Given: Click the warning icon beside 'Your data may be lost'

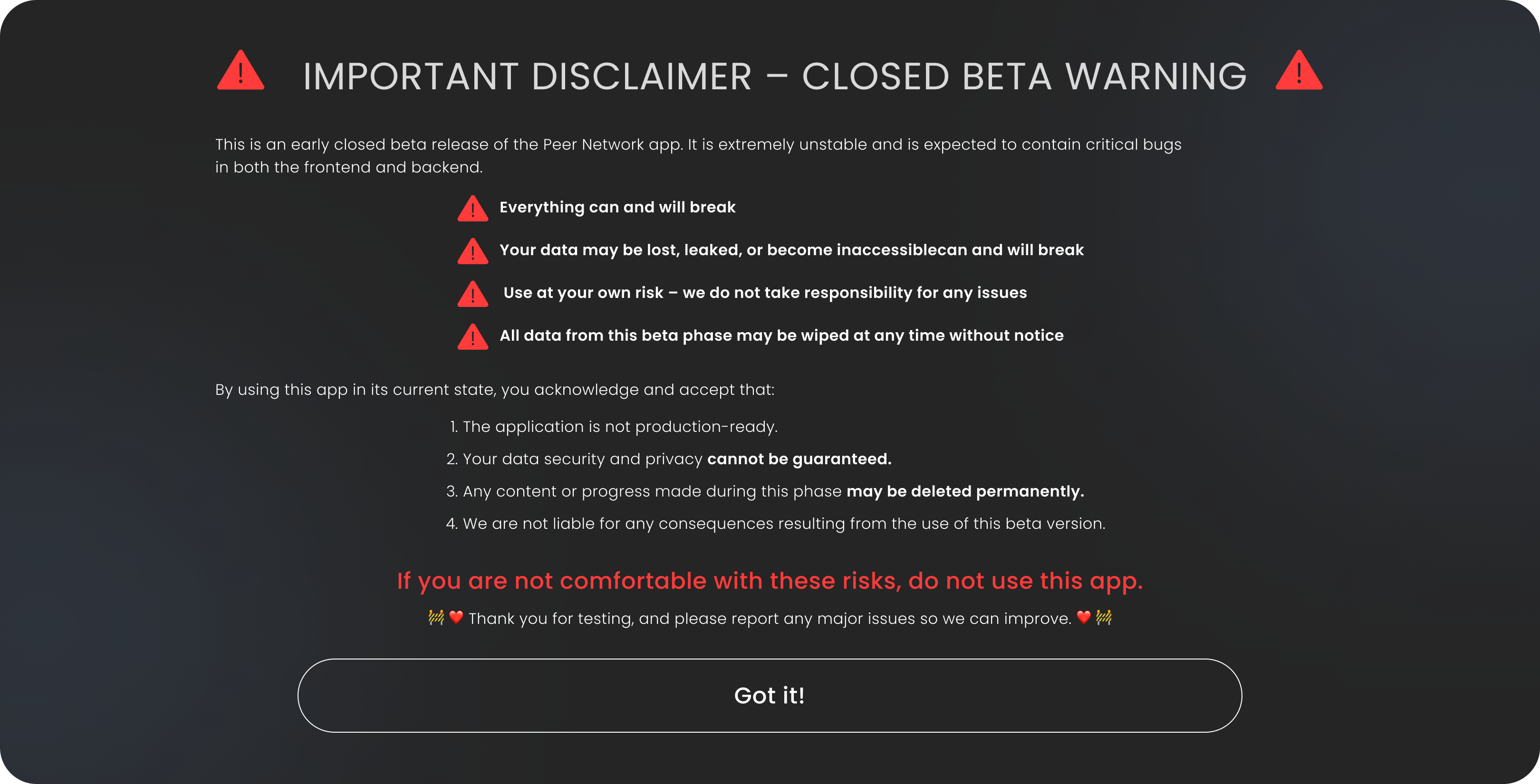Looking at the screenshot, I should click(473, 251).
